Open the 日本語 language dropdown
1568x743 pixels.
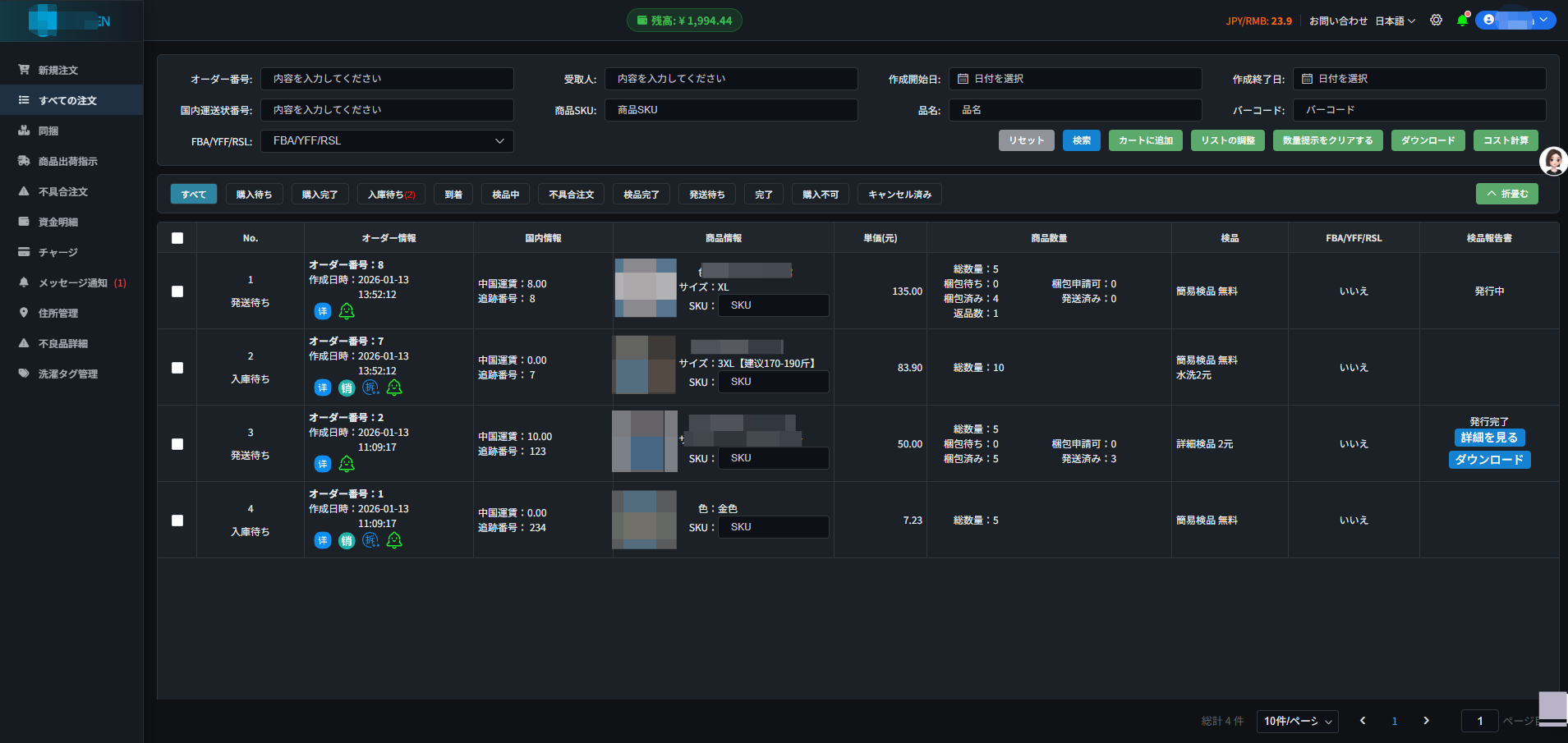pyautogui.click(x=1396, y=21)
